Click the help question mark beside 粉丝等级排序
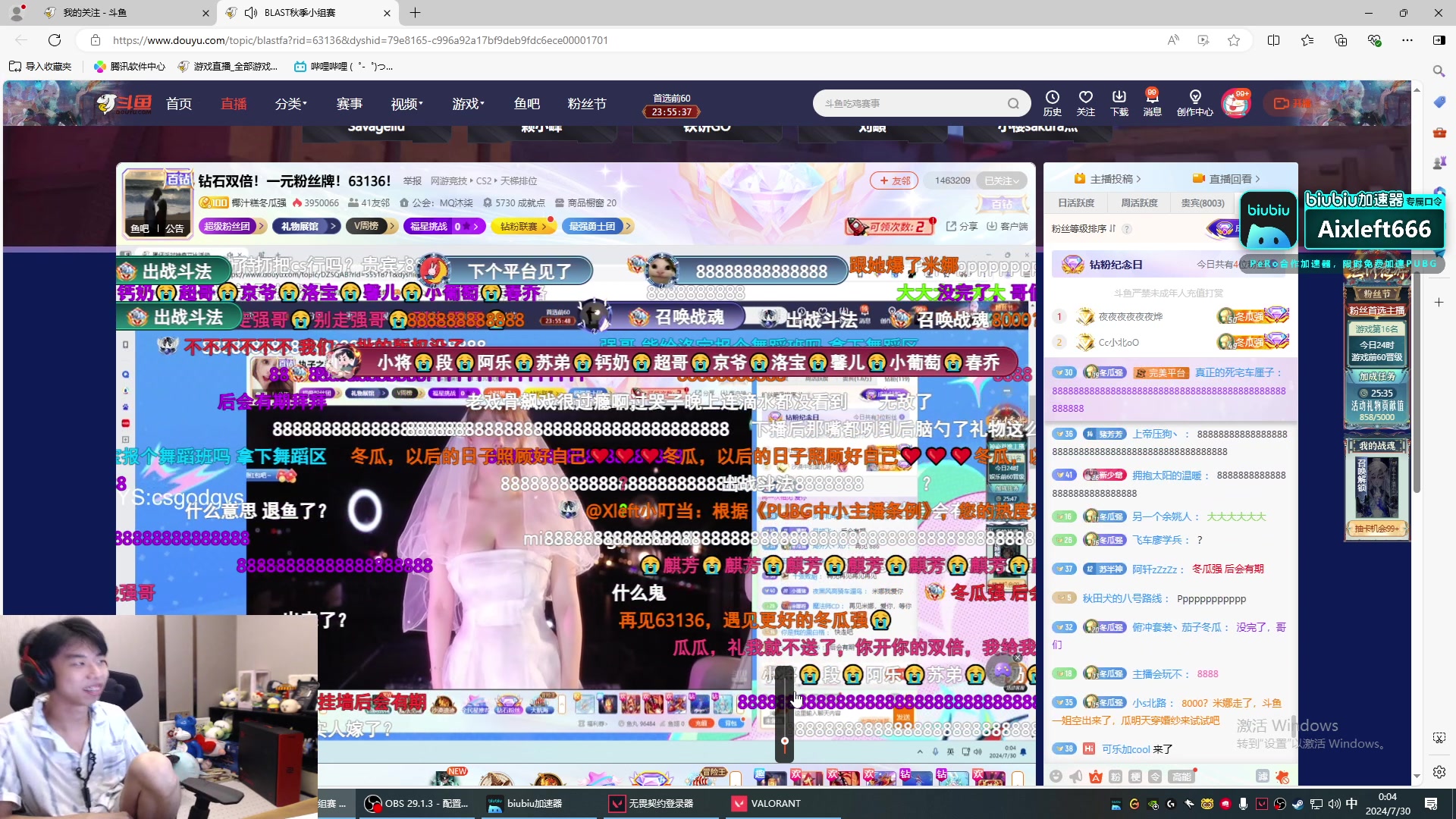This screenshot has width=1456, height=819. pos(1127,229)
